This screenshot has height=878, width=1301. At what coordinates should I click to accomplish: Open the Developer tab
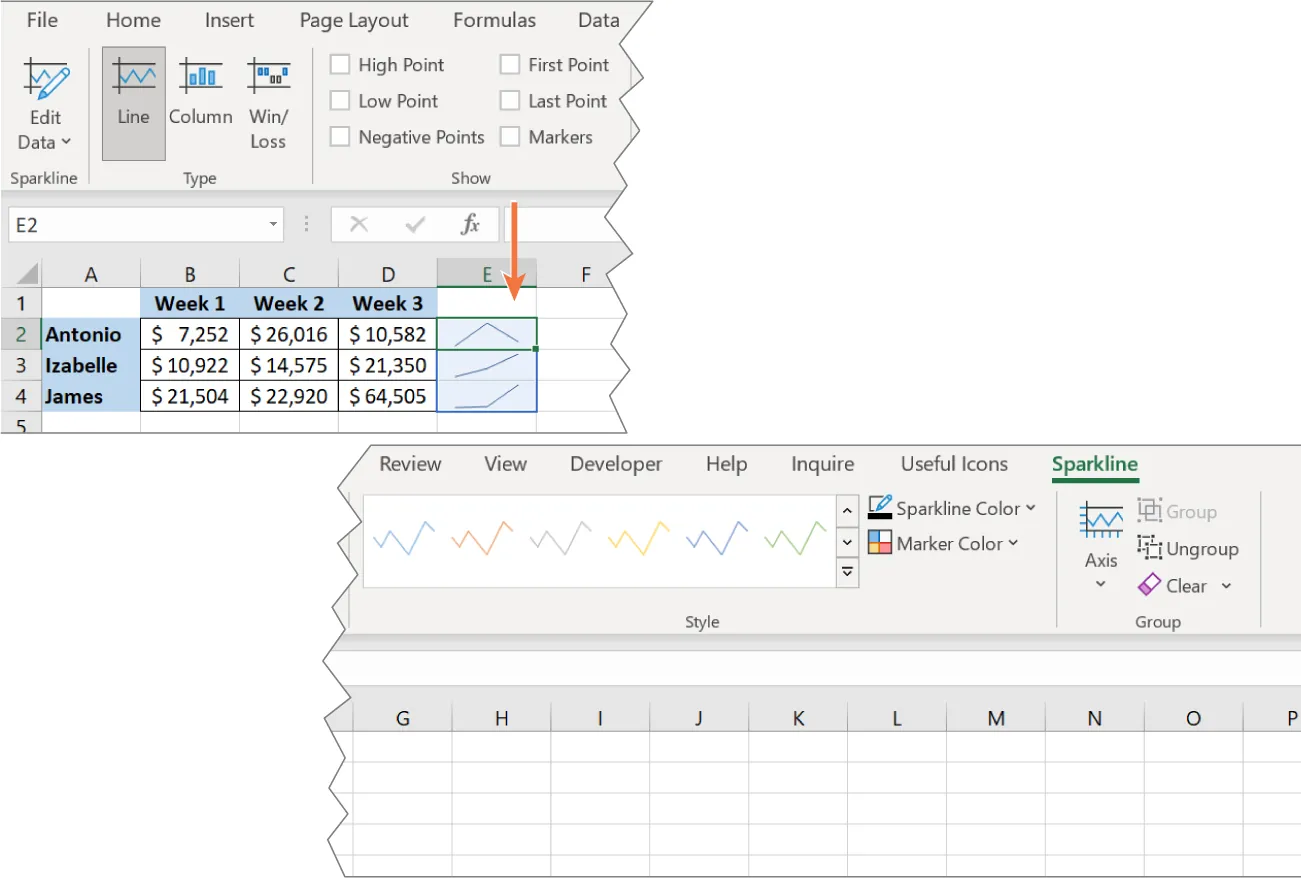pyautogui.click(x=615, y=463)
